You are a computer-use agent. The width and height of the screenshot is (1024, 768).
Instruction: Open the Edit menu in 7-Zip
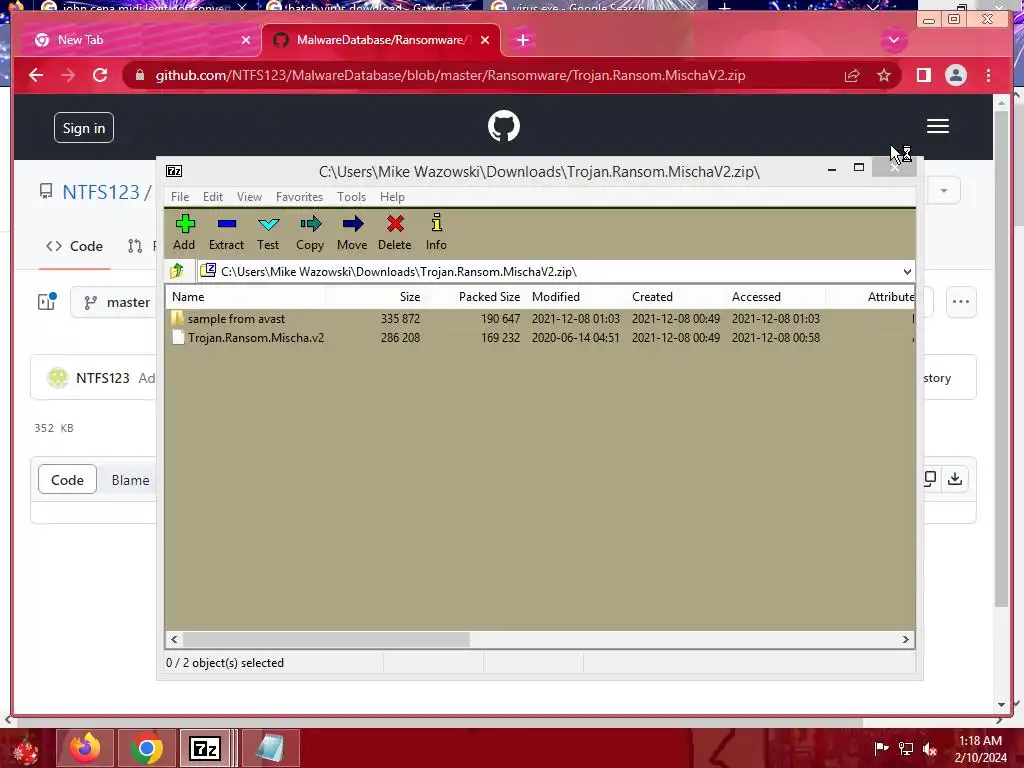tap(212, 197)
